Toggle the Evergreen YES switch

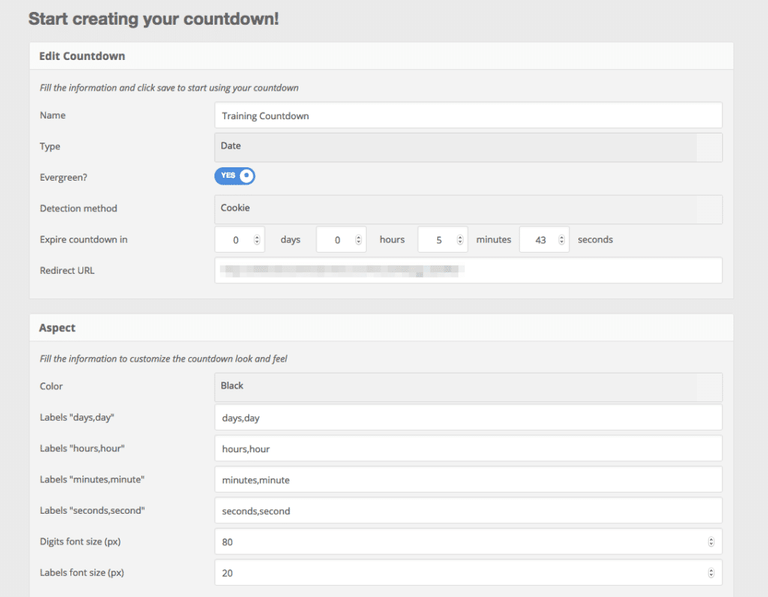[x=235, y=176]
